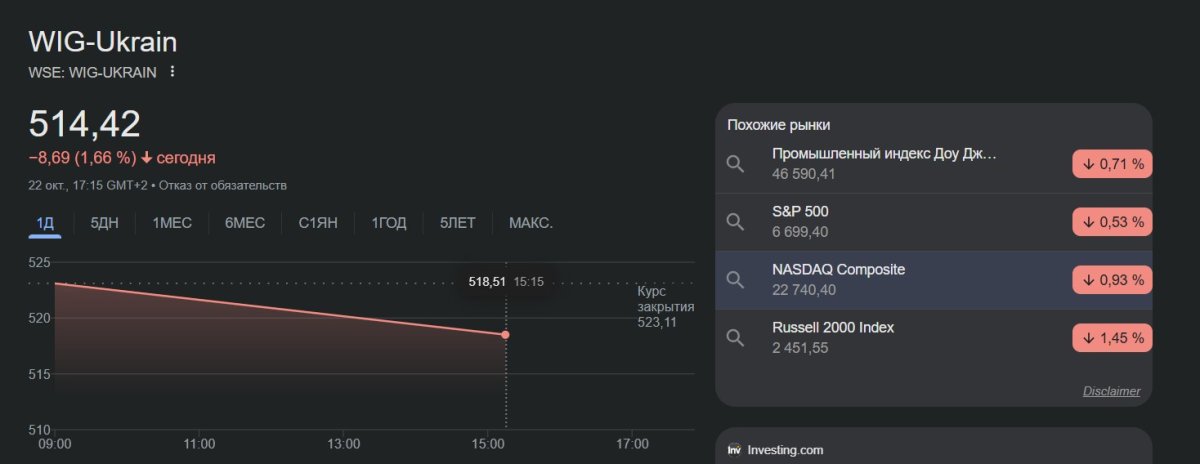Screen dimensions: 1200x464
Task: Select the С1ЯН year-to-date tab
Action: coord(319,223)
